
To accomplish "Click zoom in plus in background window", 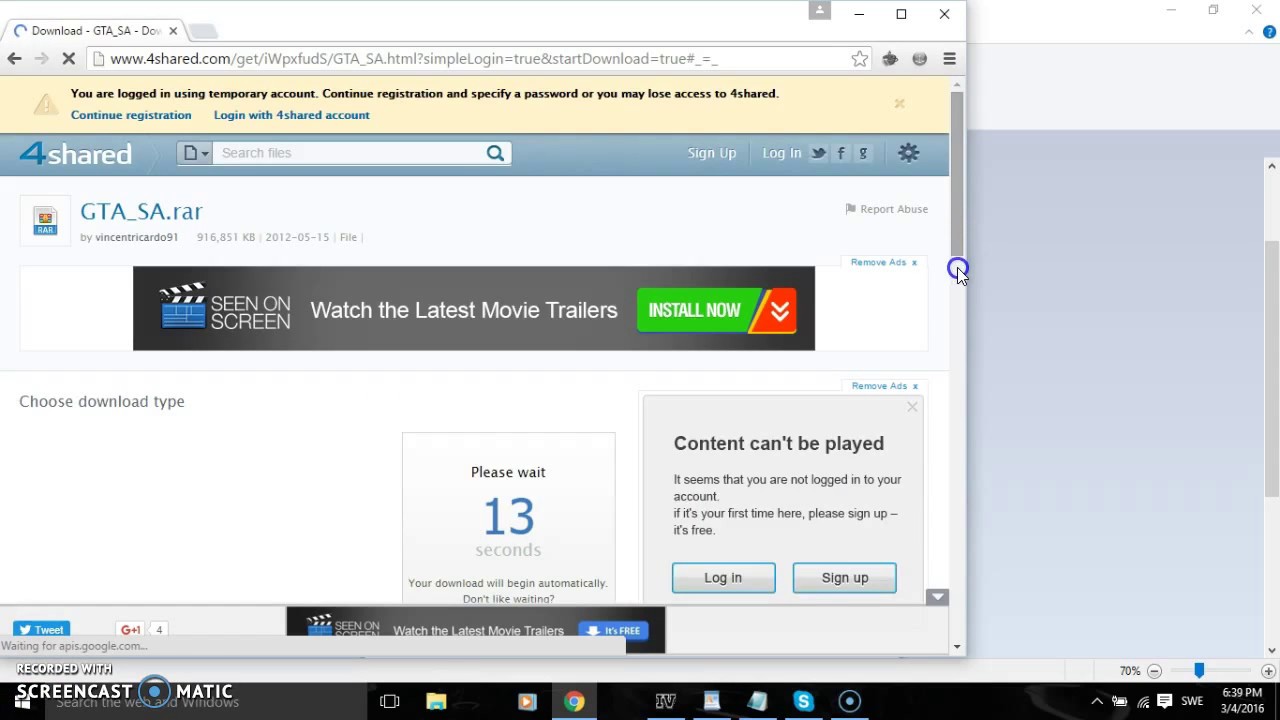I will [x=1268, y=671].
